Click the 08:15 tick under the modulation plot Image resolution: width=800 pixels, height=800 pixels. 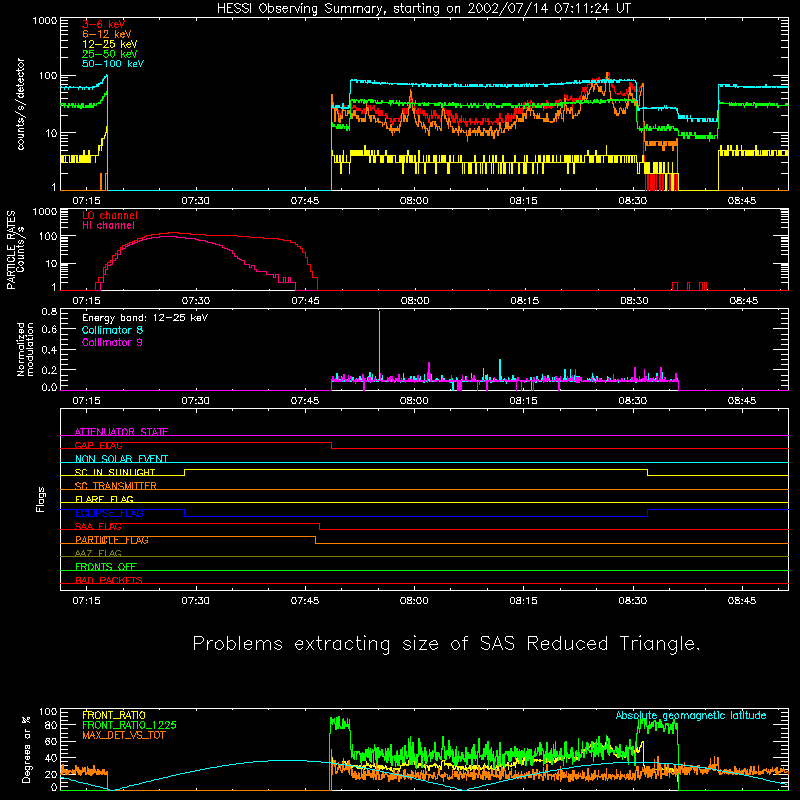pyautogui.click(x=523, y=401)
